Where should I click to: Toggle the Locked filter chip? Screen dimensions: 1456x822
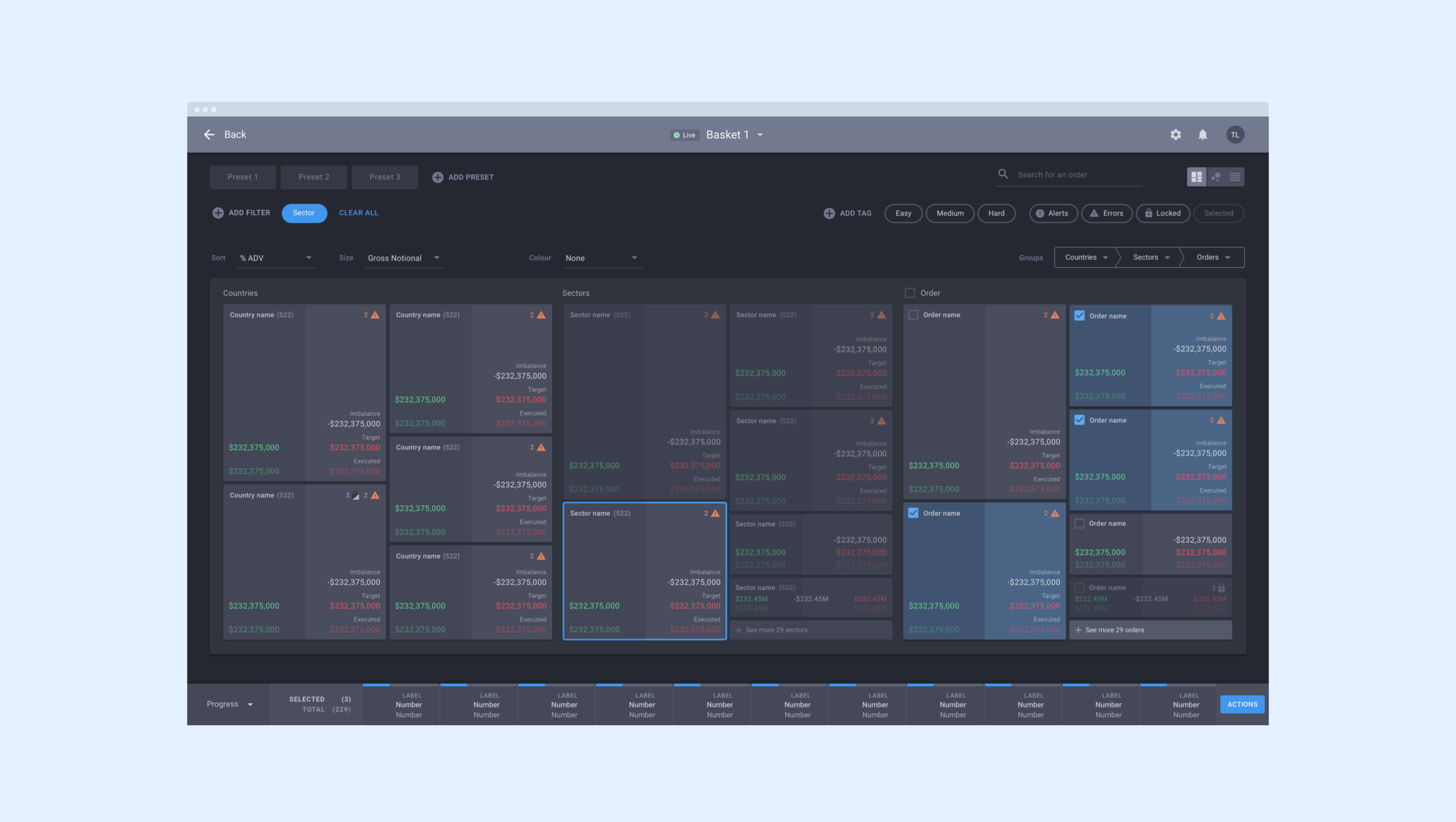(1162, 213)
